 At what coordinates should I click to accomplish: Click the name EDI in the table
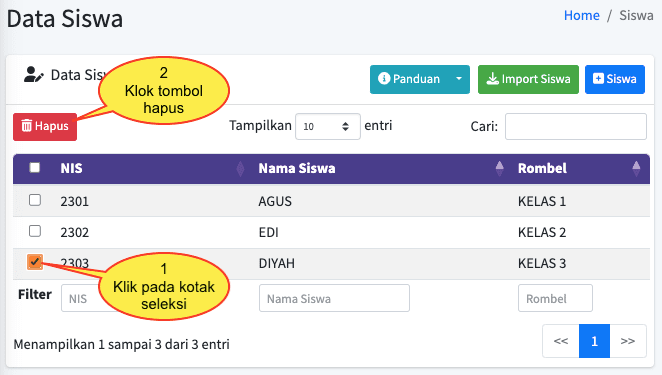[x=269, y=233]
